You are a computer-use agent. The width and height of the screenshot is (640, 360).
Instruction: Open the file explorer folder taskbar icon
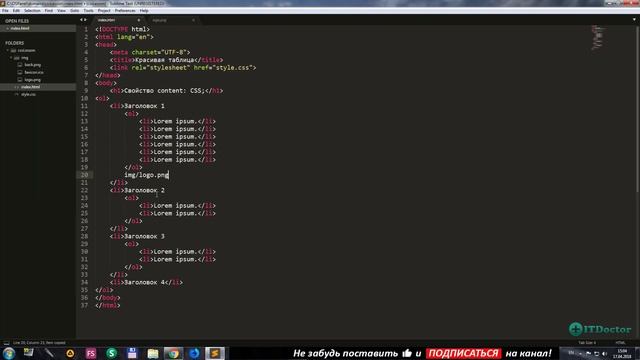point(153,353)
